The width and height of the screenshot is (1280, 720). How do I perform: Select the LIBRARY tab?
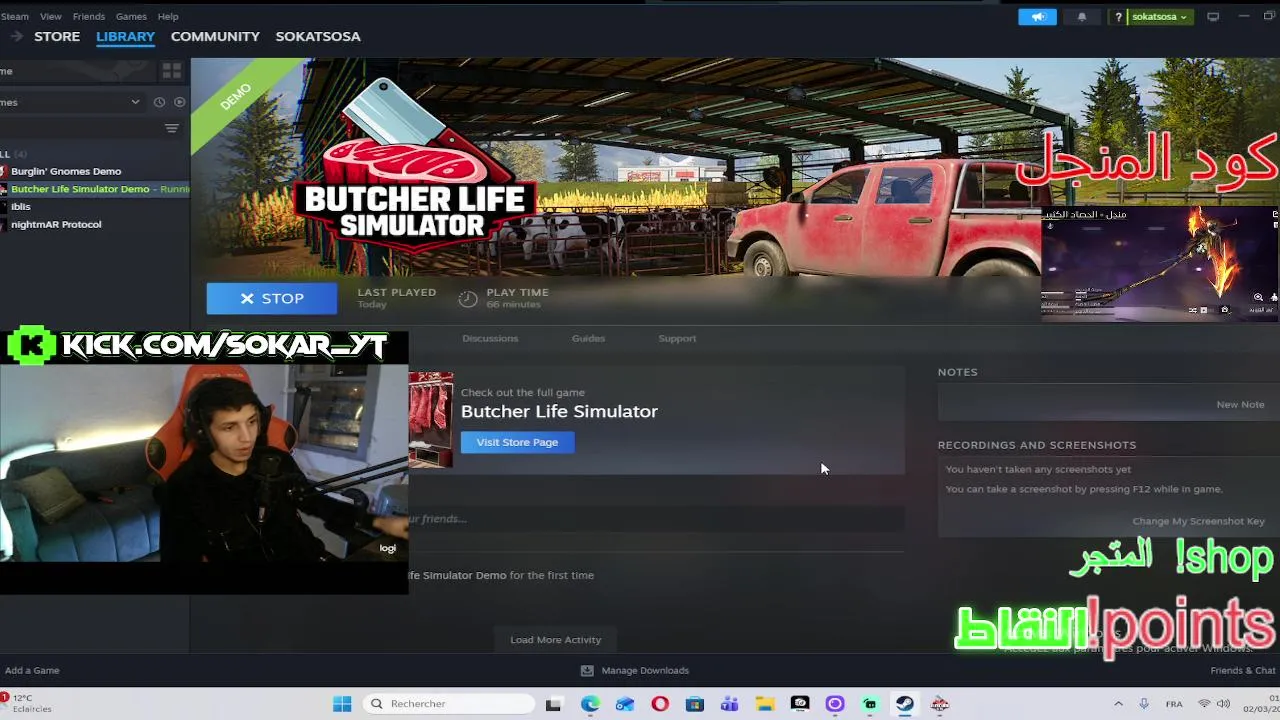pyautogui.click(x=125, y=36)
